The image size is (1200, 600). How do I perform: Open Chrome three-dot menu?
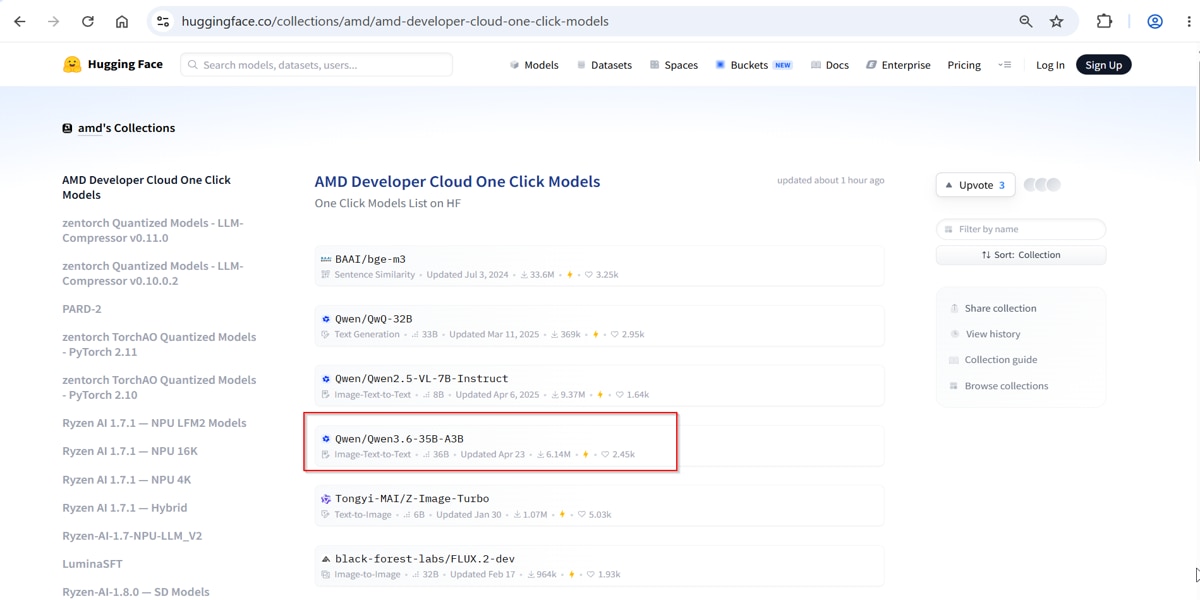pos(1188,21)
